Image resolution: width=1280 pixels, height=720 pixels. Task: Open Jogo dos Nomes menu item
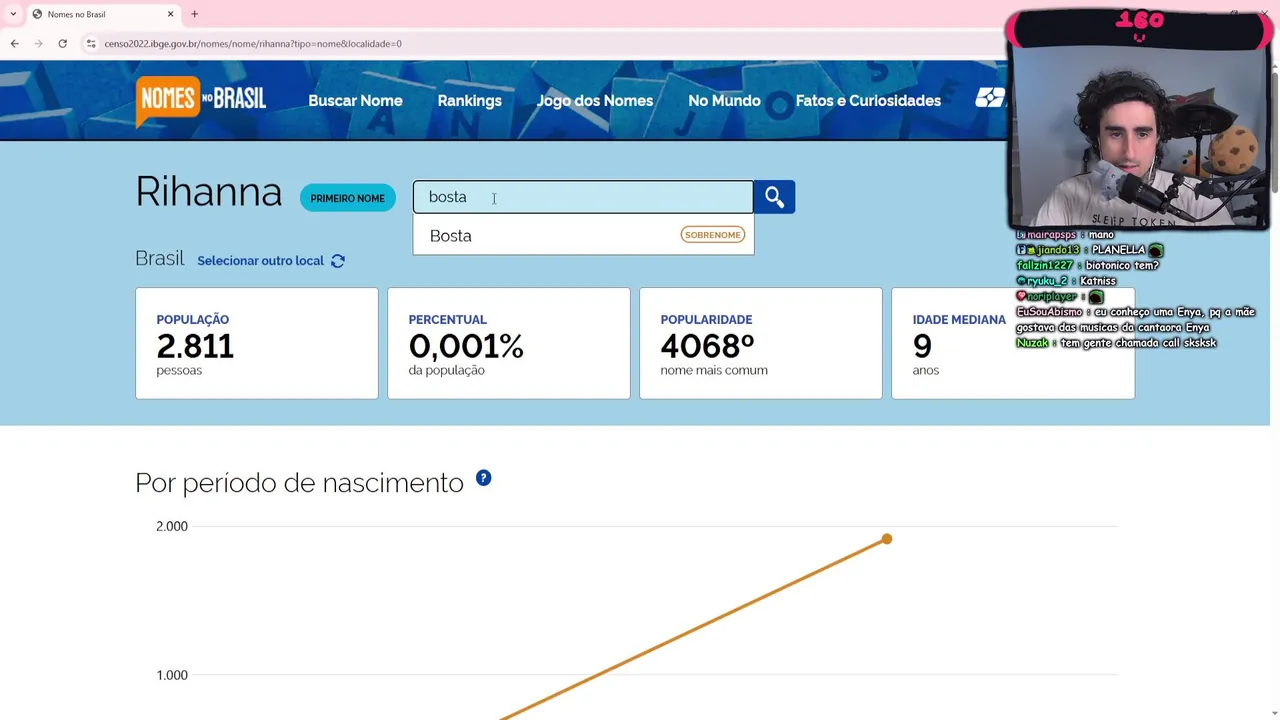pos(595,101)
